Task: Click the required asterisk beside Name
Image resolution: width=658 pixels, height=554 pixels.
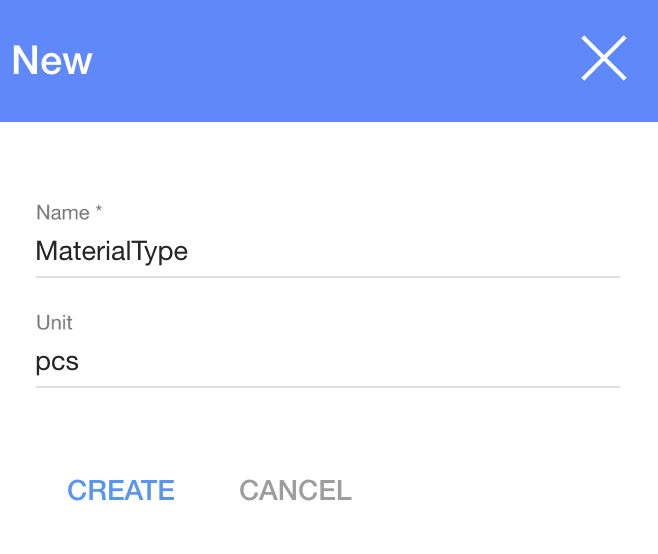Action: pyautogui.click(x=99, y=212)
